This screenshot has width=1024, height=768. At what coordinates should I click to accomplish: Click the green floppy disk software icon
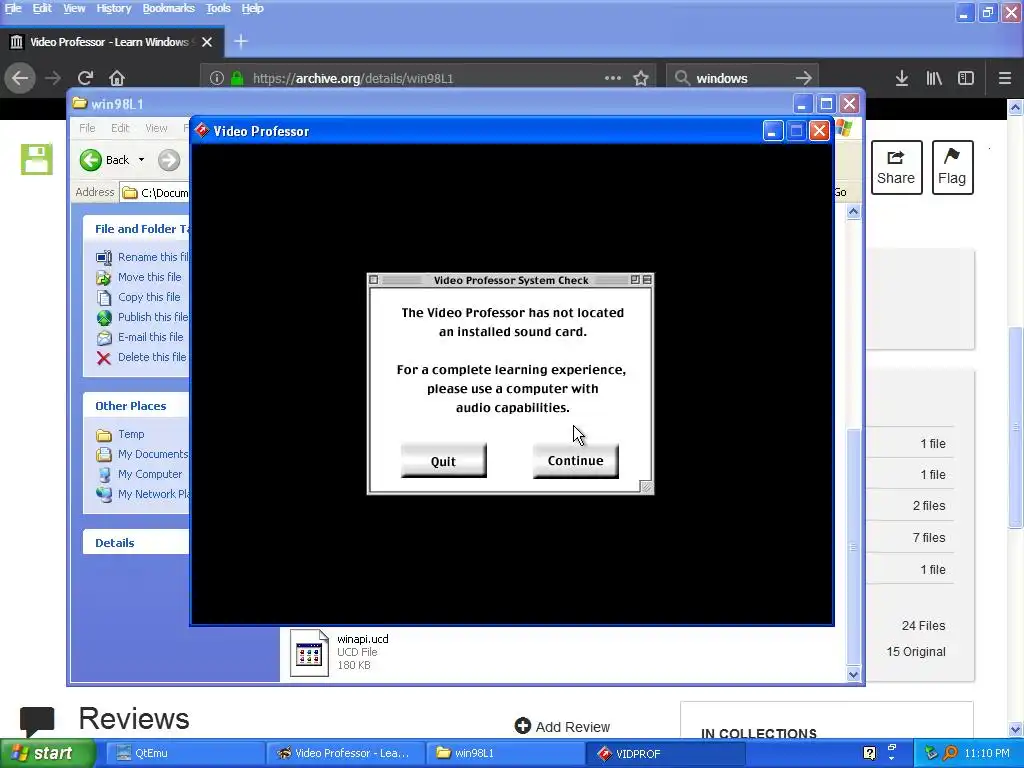click(37, 159)
